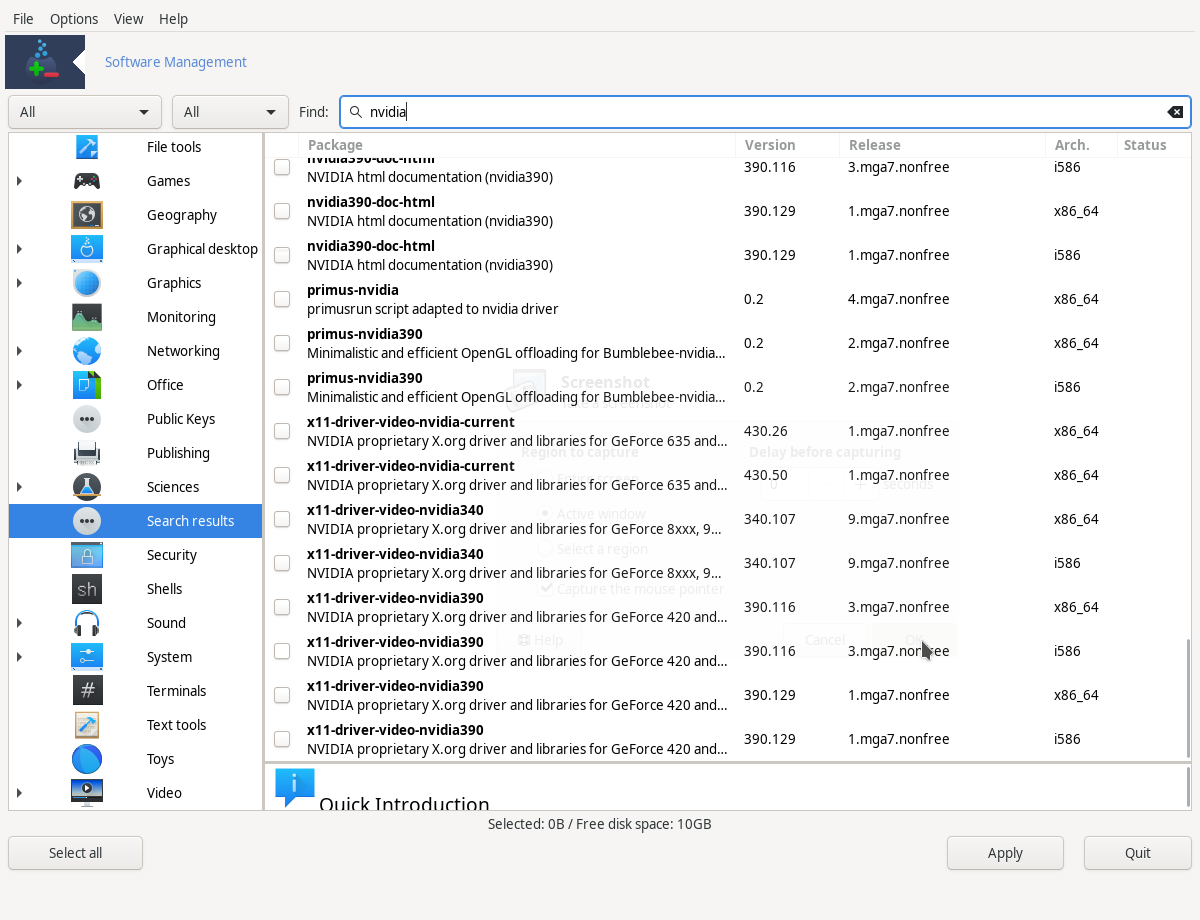Check the primus-nvidia package checkbox
Screen dimensions: 1200x920
point(282,299)
